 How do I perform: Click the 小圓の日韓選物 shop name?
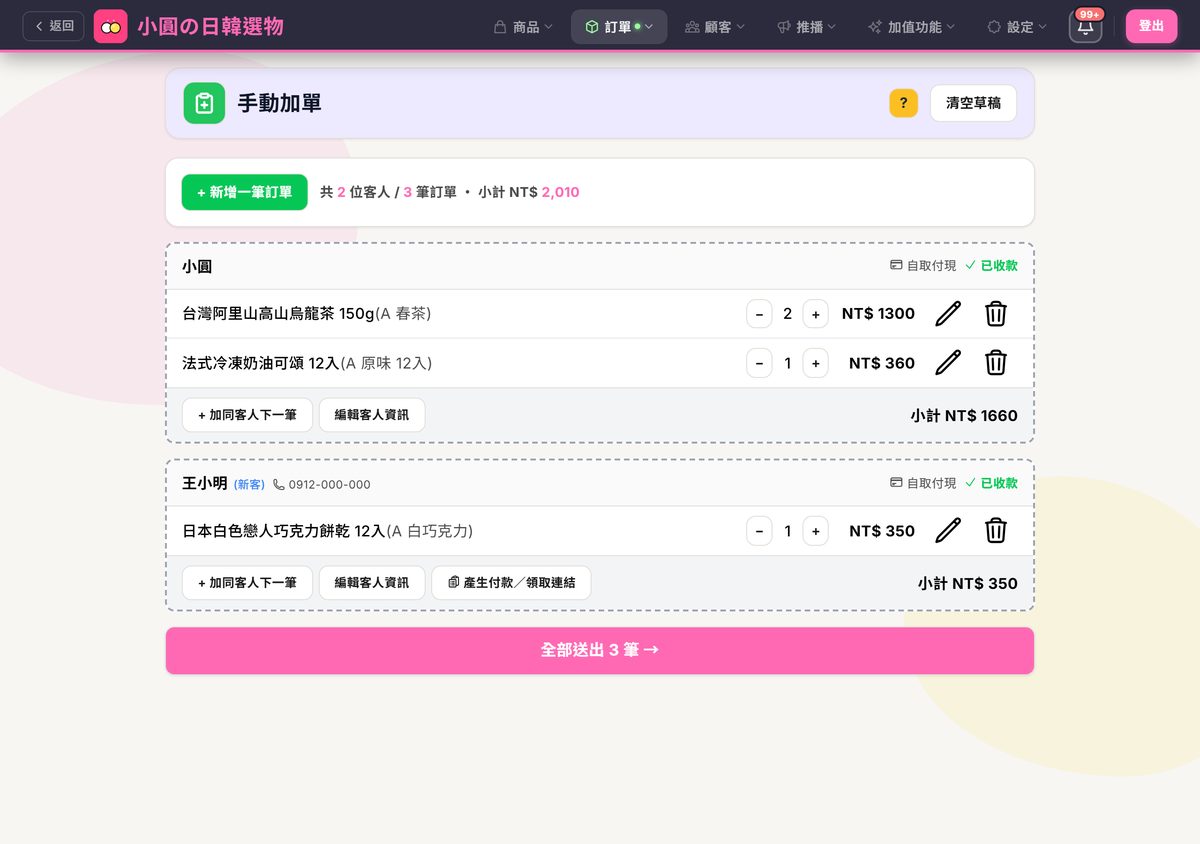click(x=211, y=26)
